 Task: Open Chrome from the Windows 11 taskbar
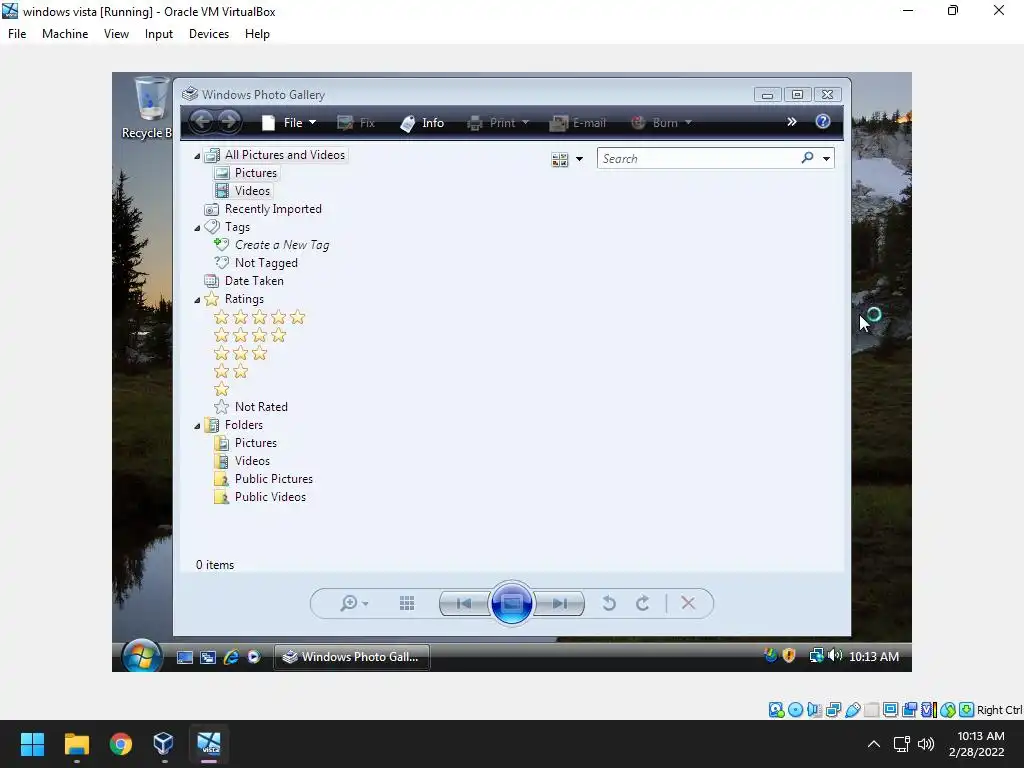point(121,744)
